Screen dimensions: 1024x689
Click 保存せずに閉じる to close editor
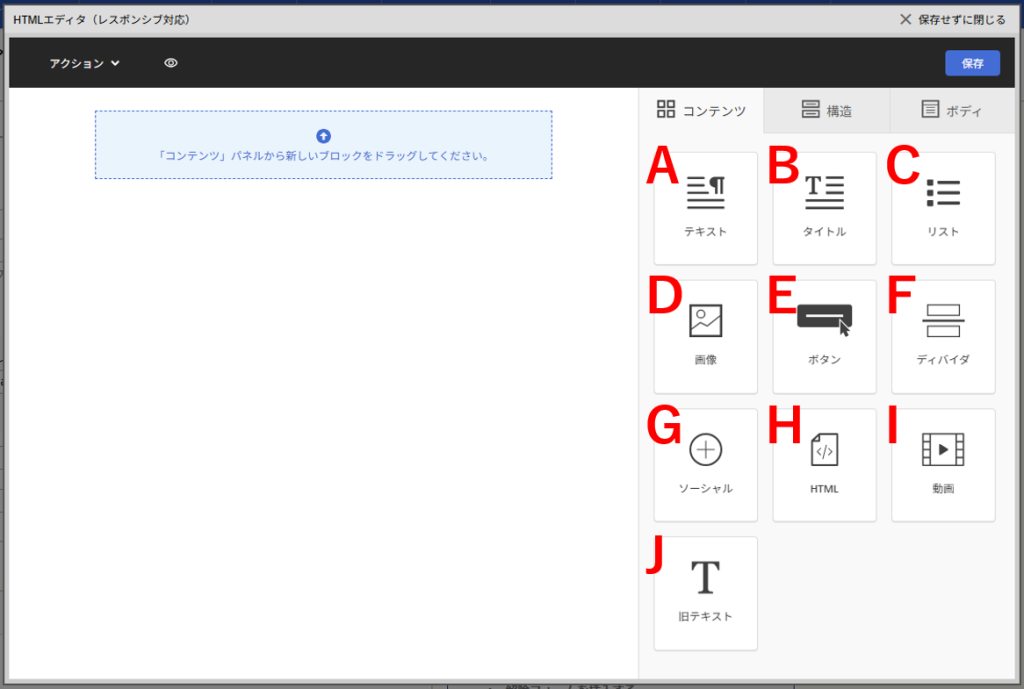953,20
